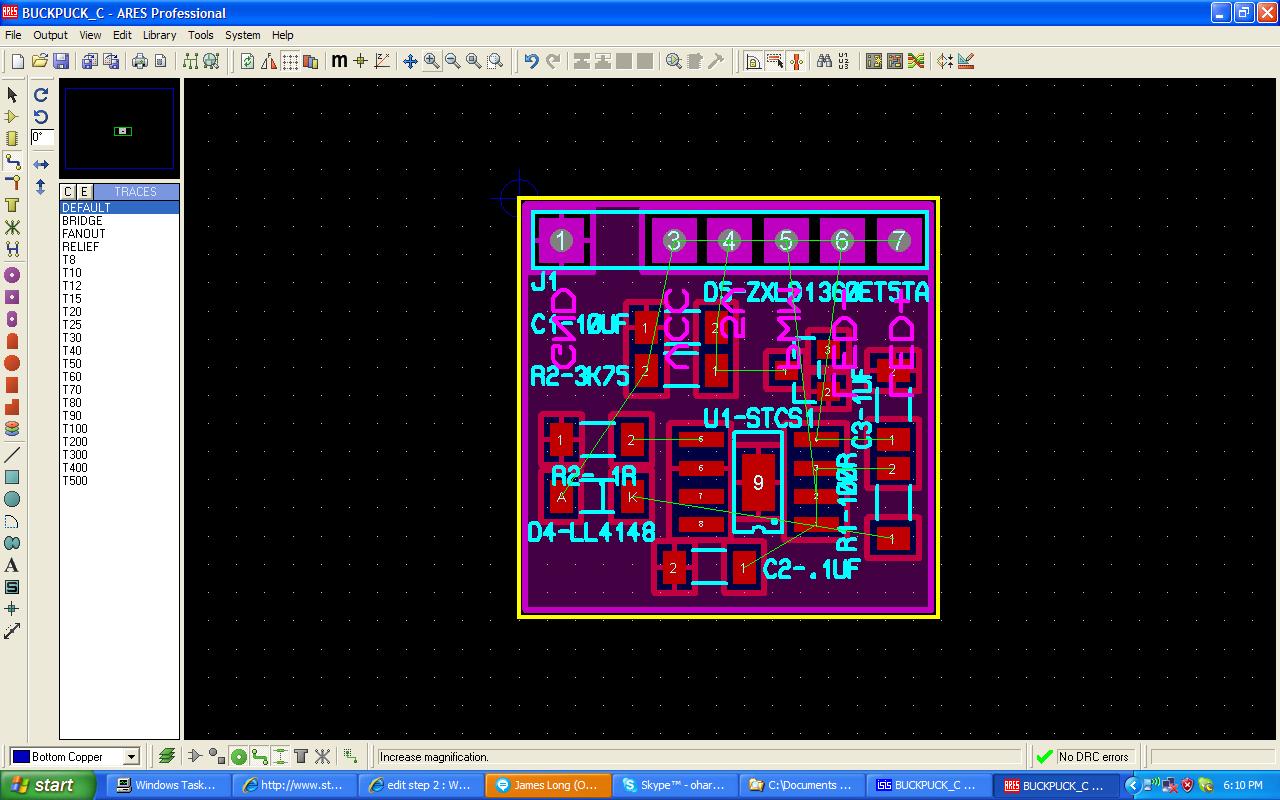The width and height of the screenshot is (1280, 800).
Task: Select the T50 trace width
Action: (119, 364)
